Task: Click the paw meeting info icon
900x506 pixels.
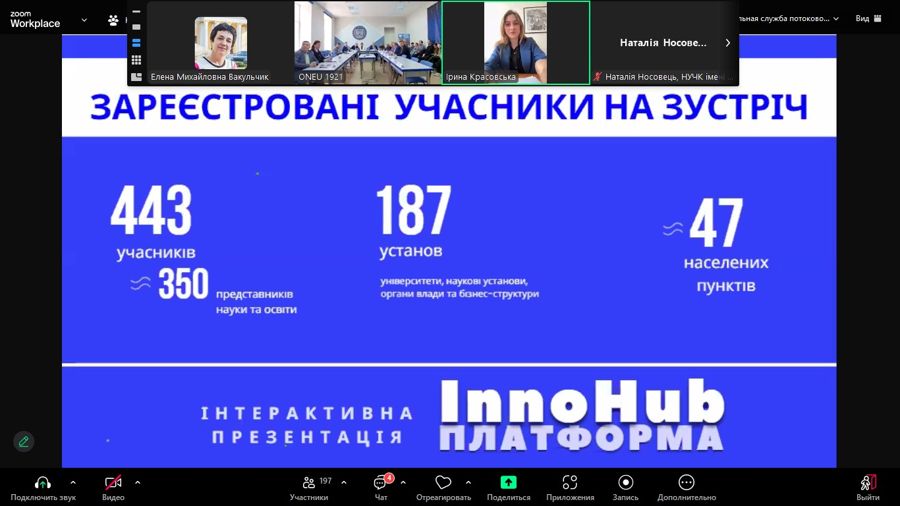Action: [113, 20]
